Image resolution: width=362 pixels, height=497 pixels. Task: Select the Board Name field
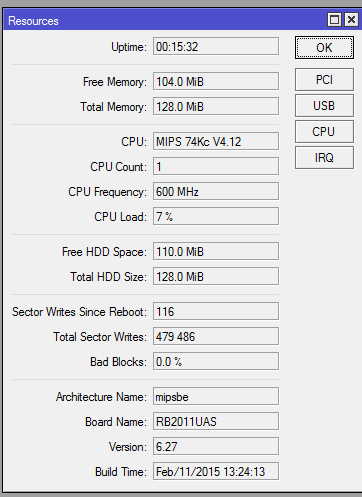[216, 421]
